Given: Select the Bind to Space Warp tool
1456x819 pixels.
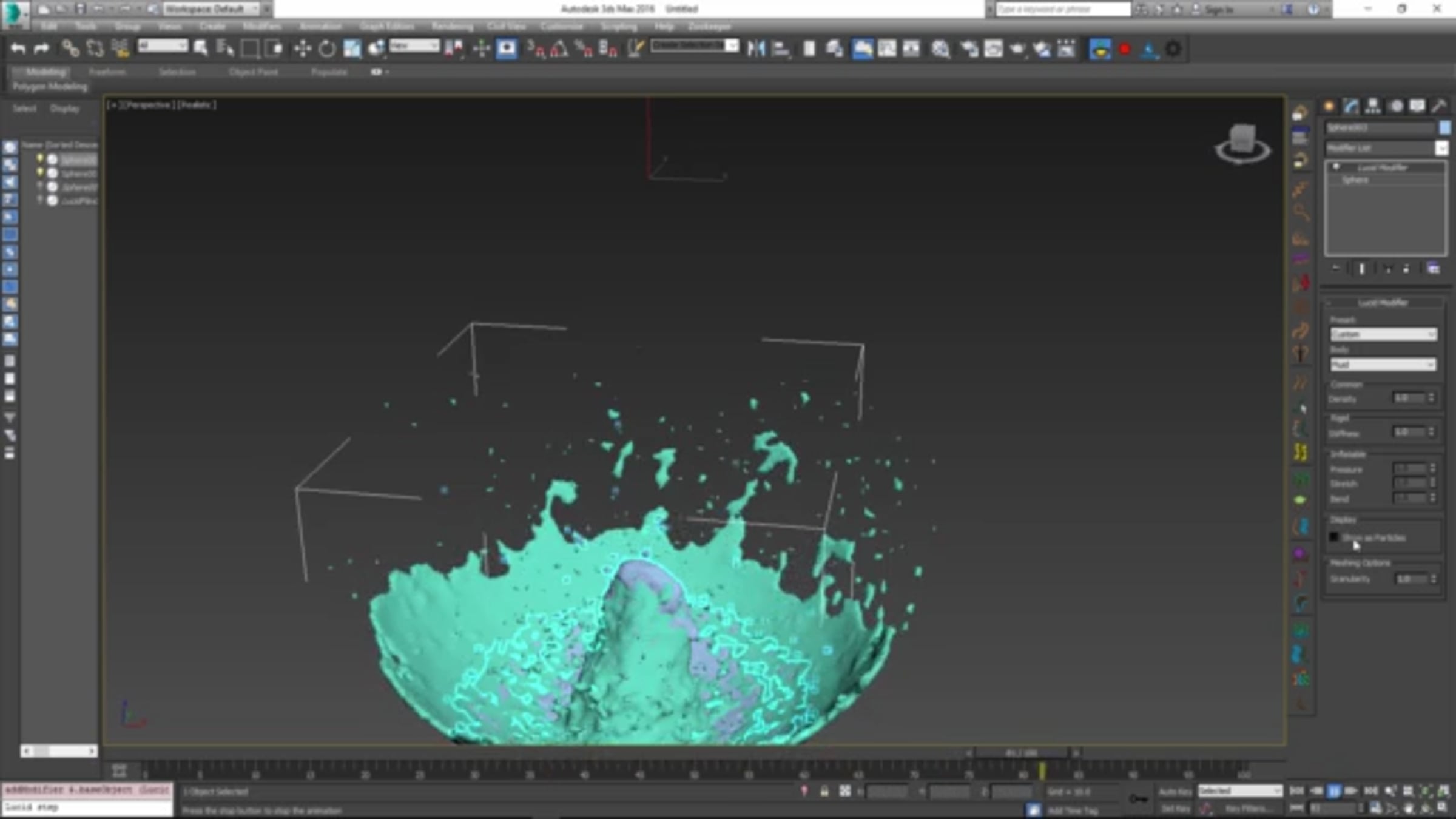Looking at the screenshot, I should point(120,49).
